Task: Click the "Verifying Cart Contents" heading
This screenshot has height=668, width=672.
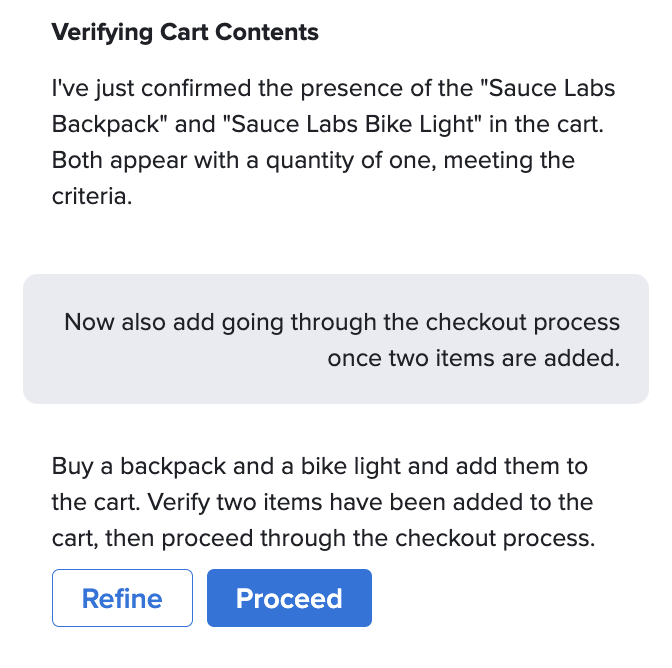Action: pyautogui.click(x=185, y=32)
